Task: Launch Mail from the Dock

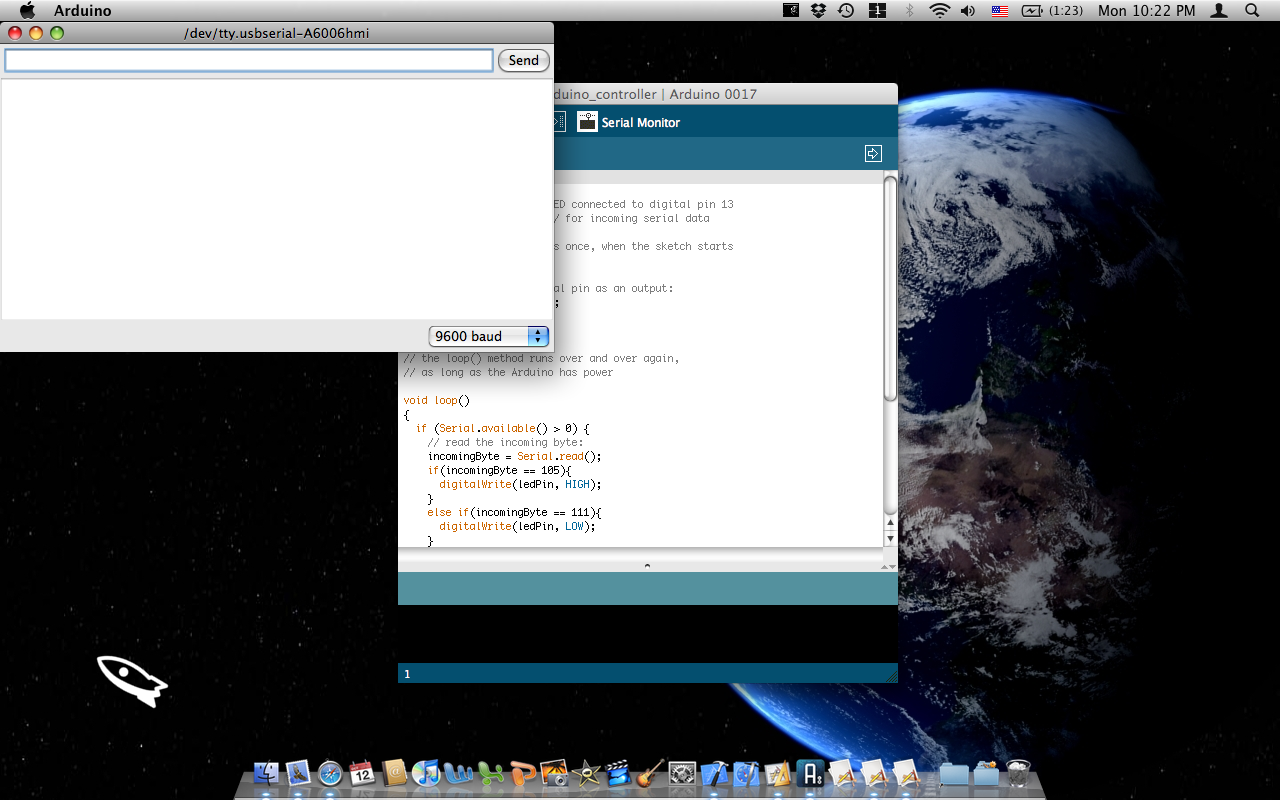Action: pyautogui.click(x=298, y=773)
